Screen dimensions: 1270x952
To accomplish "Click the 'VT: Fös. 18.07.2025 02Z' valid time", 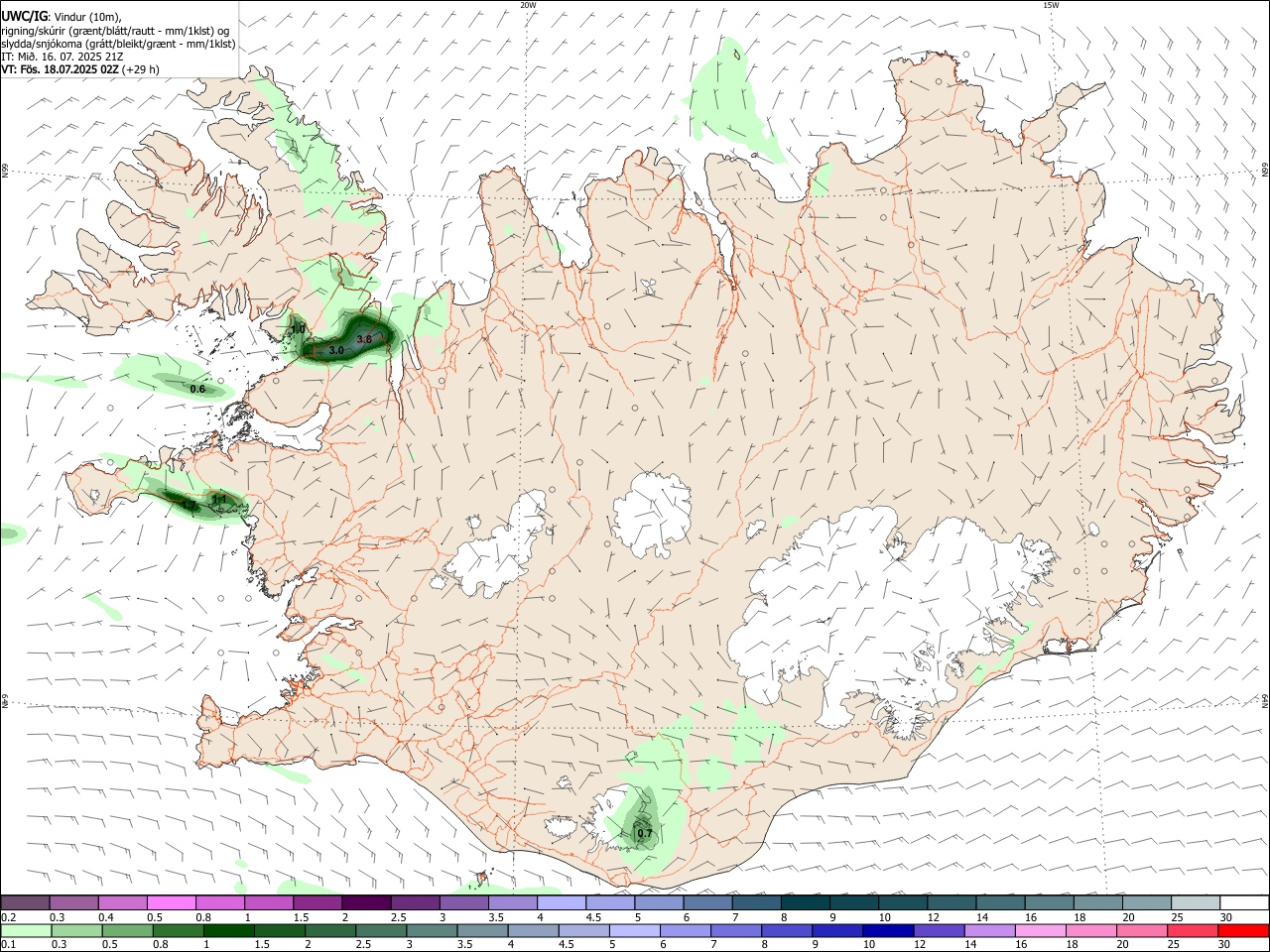I will pos(61,69).
